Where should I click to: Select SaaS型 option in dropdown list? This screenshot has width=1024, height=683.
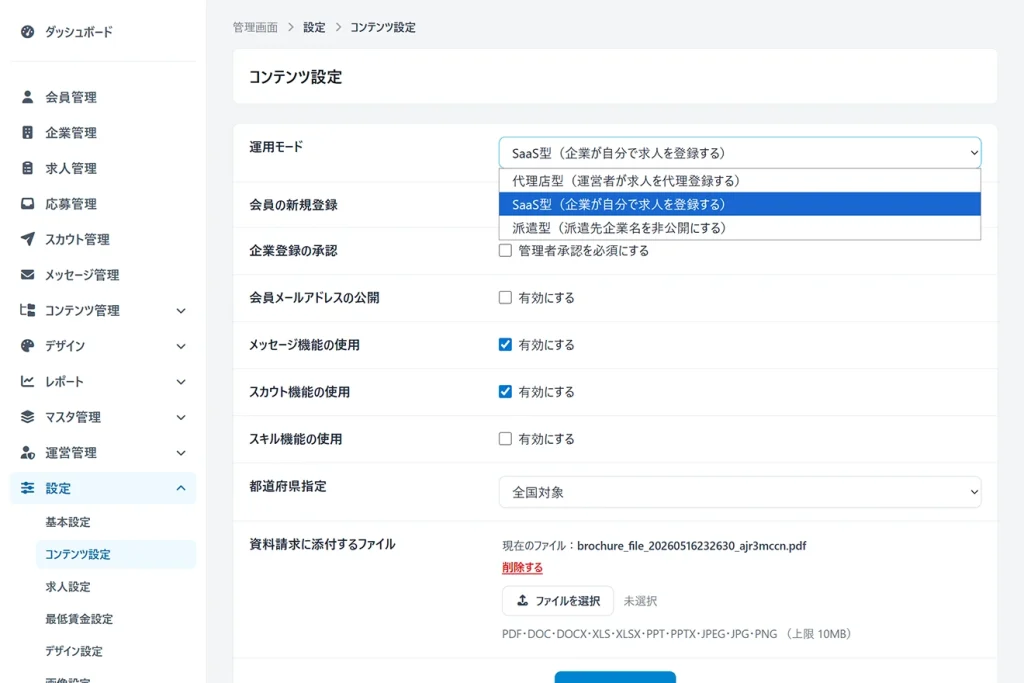point(739,204)
